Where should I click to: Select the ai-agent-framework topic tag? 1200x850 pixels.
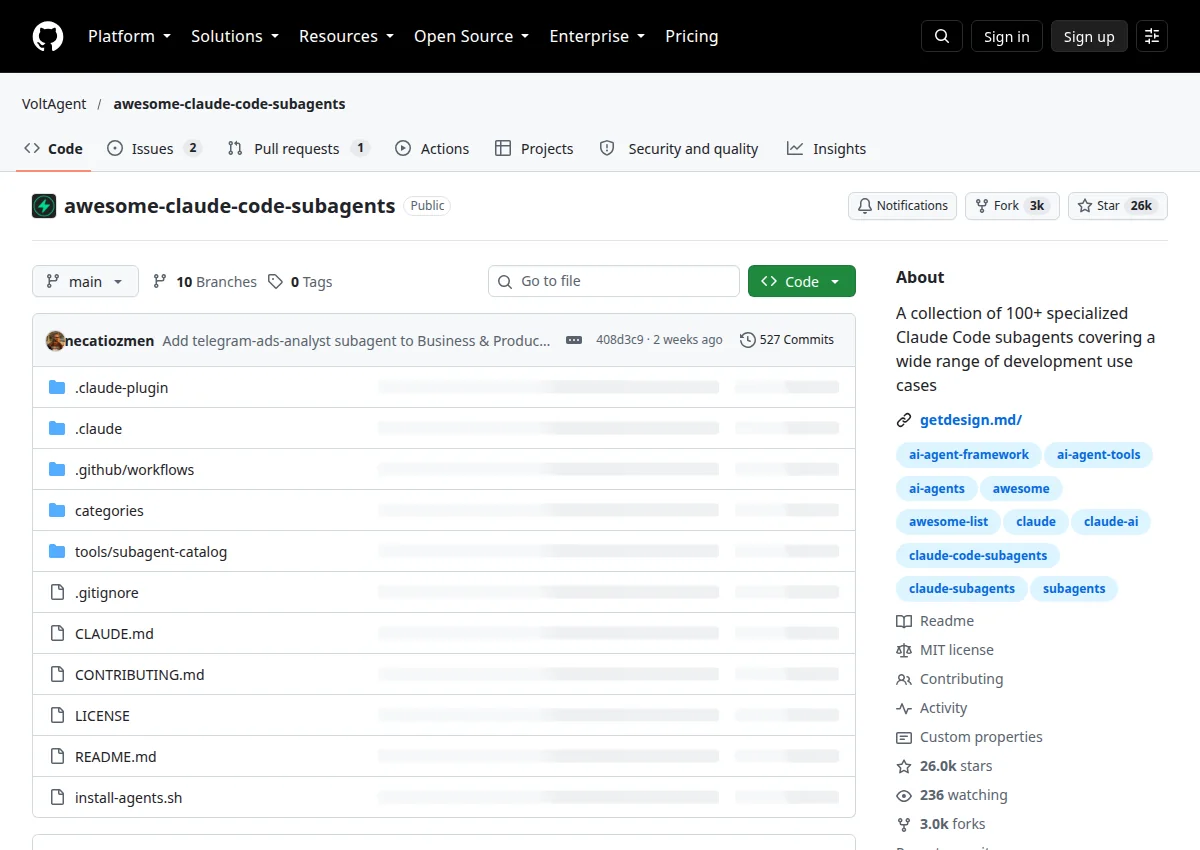click(969, 454)
